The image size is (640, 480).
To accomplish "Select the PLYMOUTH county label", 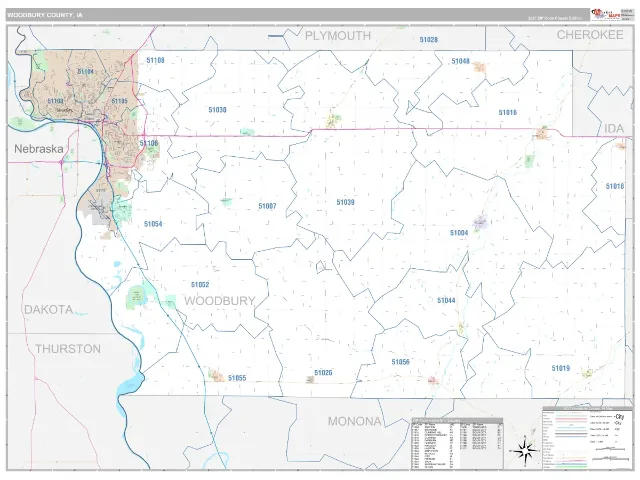I will click(x=338, y=36).
